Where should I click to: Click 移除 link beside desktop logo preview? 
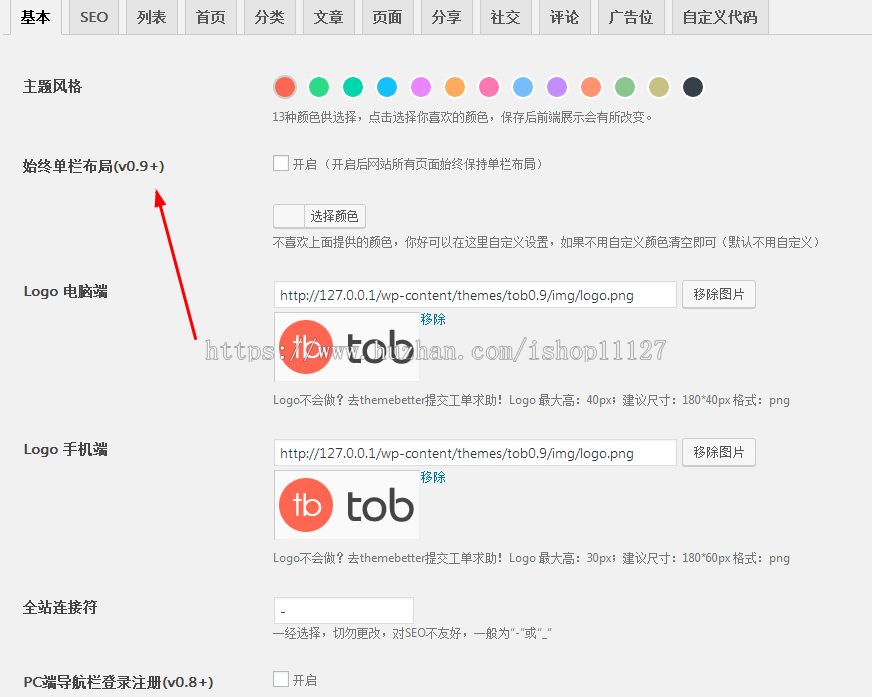coord(433,319)
